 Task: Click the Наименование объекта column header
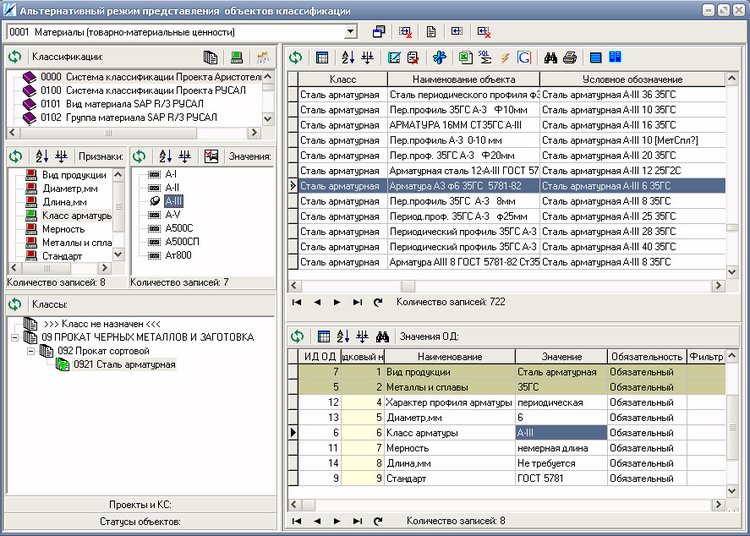click(x=462, y=79)
